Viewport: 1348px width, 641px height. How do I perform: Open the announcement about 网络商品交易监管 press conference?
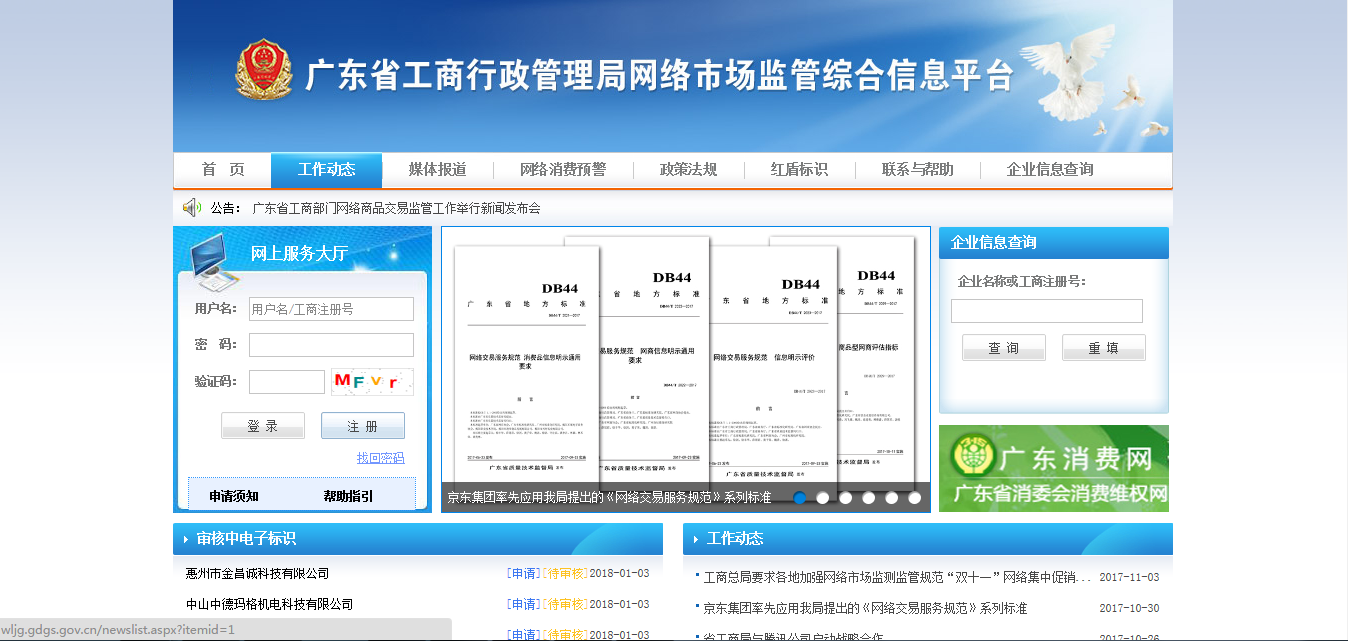pos(396,208)
